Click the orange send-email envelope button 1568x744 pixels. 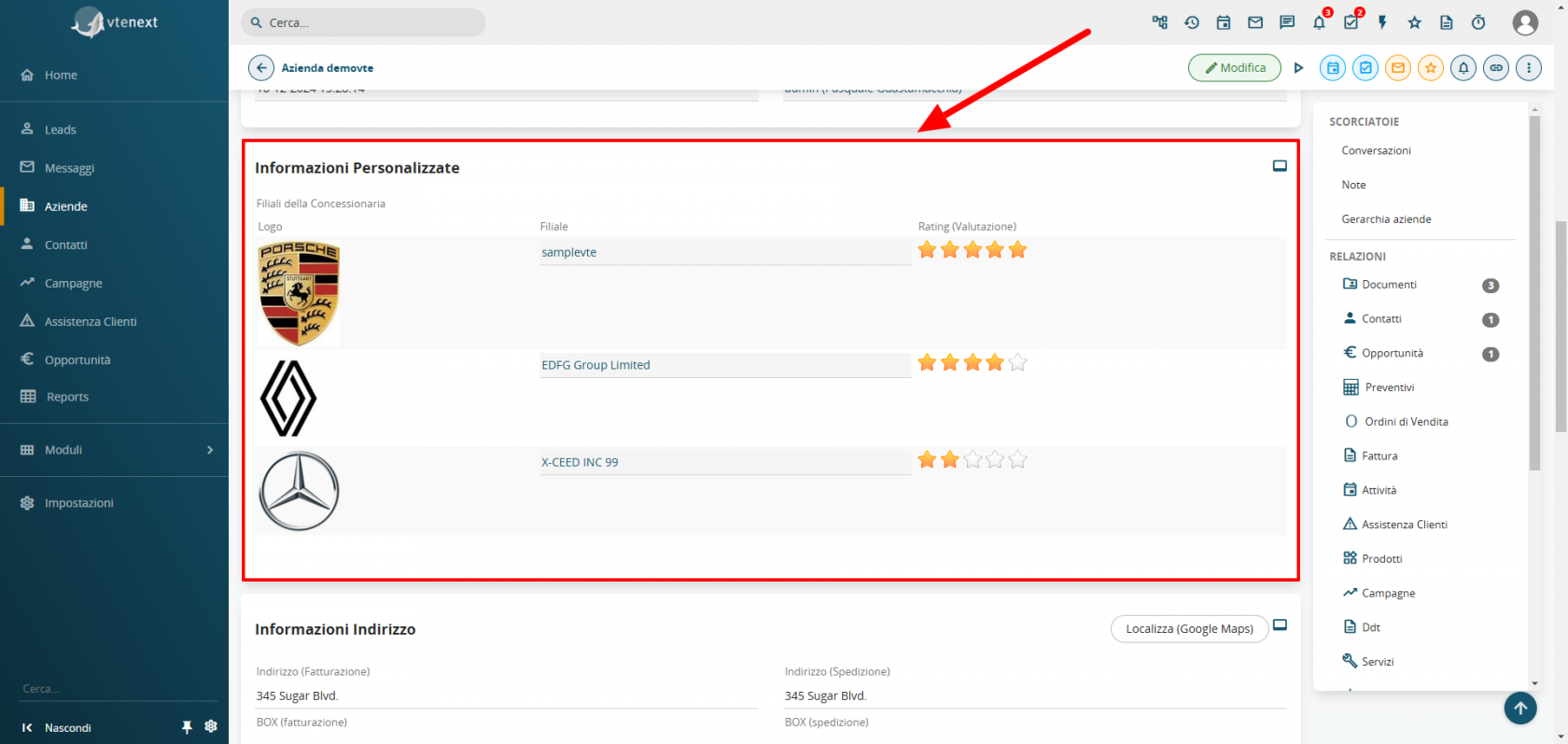(x=1398, y=68)
